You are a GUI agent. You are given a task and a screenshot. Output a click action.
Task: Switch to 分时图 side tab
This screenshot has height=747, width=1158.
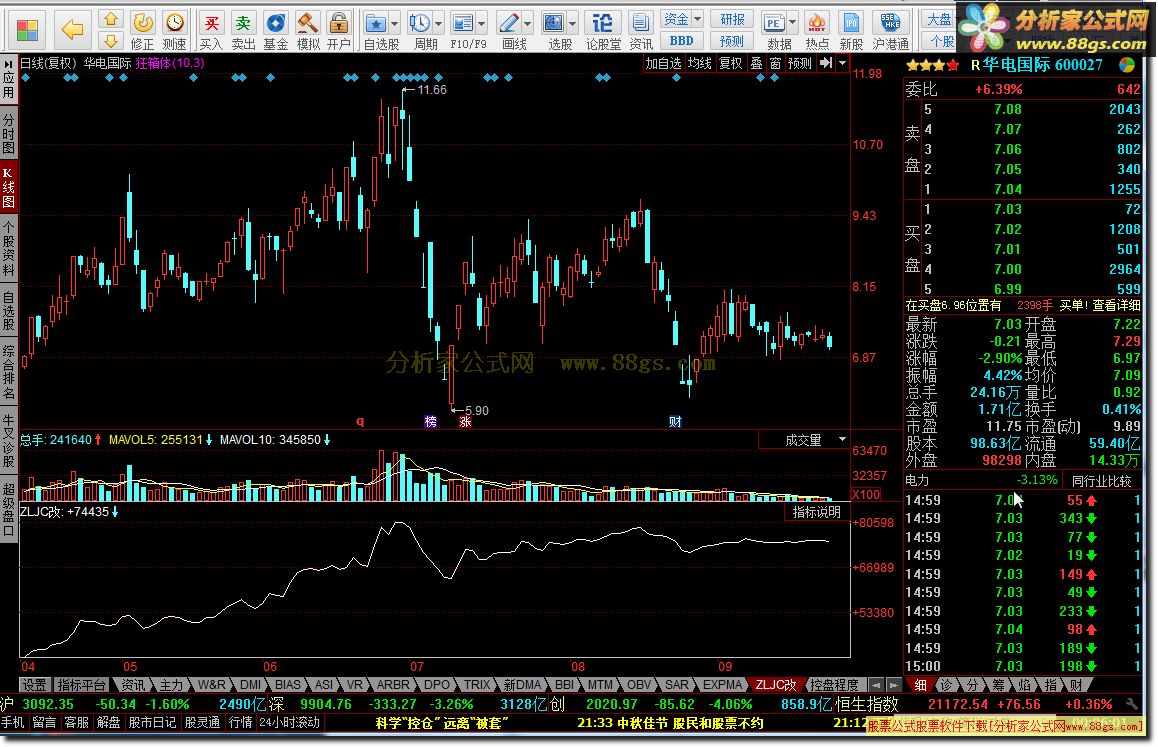coord(8,133)
